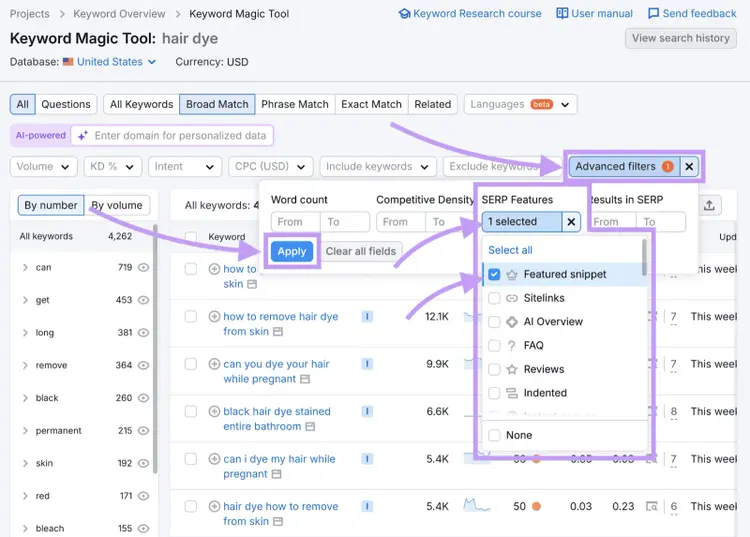
Task: Select the All tab
Action: 22,104
